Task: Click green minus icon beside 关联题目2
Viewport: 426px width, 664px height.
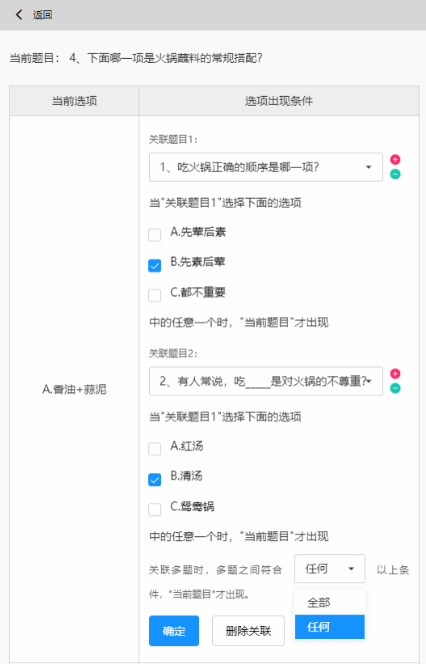Action: (x=395, y=388)
